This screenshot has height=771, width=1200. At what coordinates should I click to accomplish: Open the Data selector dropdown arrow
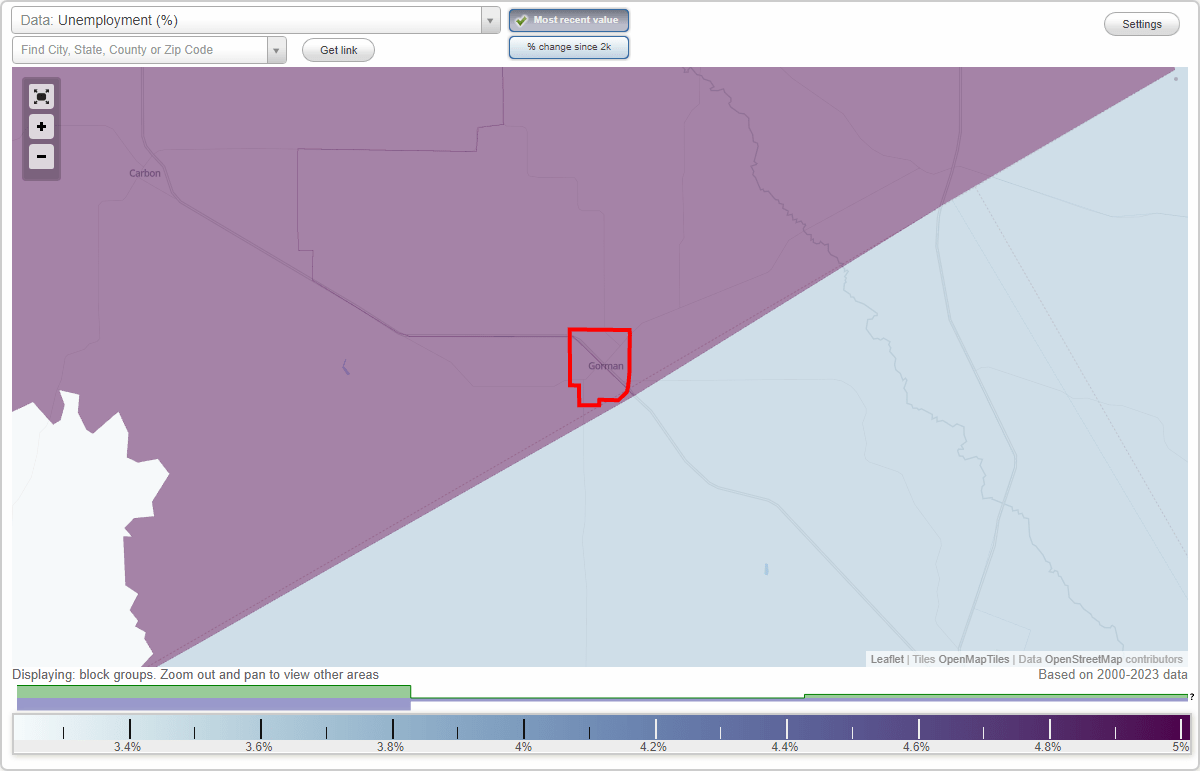pos(489,20)
